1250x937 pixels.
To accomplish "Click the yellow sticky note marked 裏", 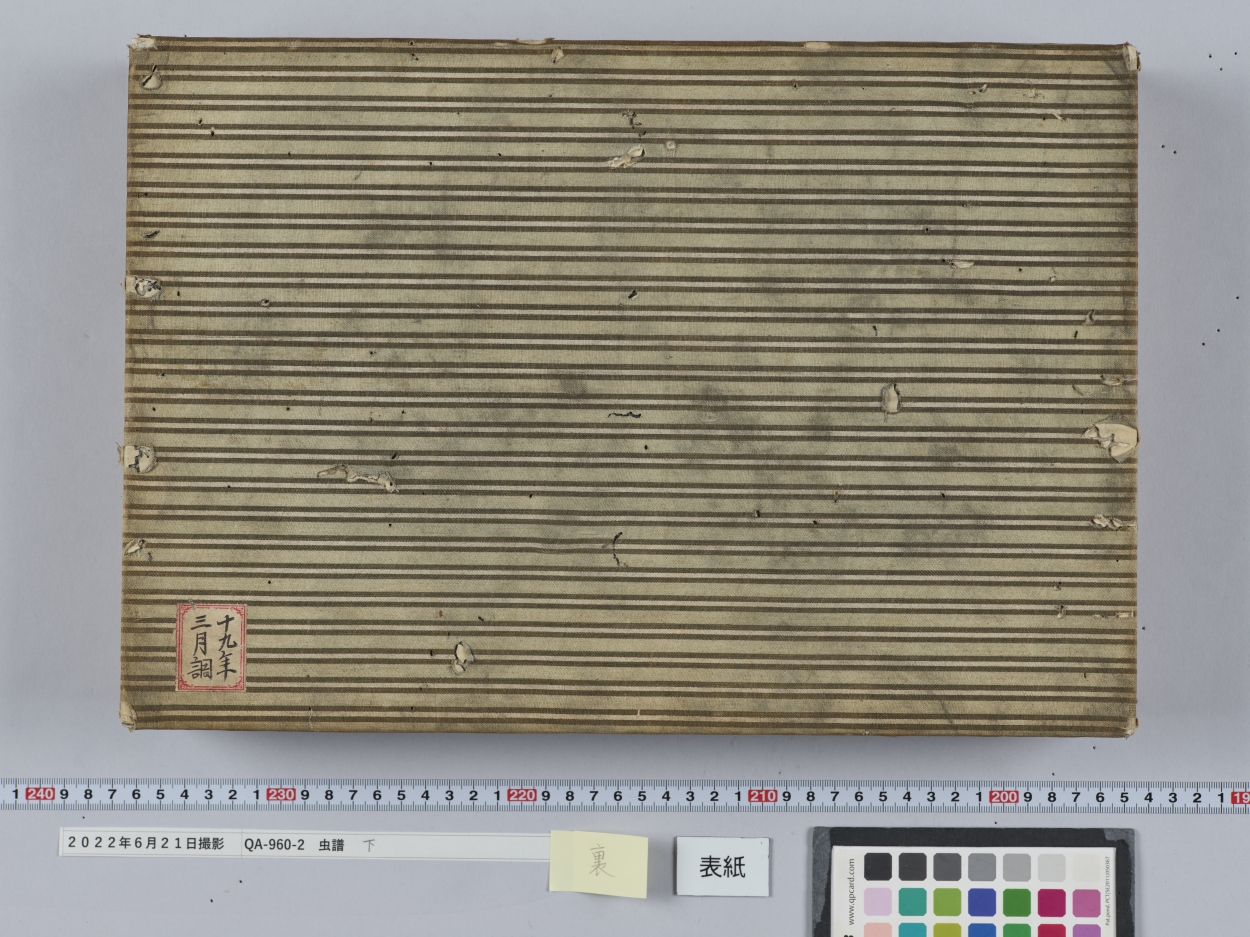I will [x=598, y=864].
